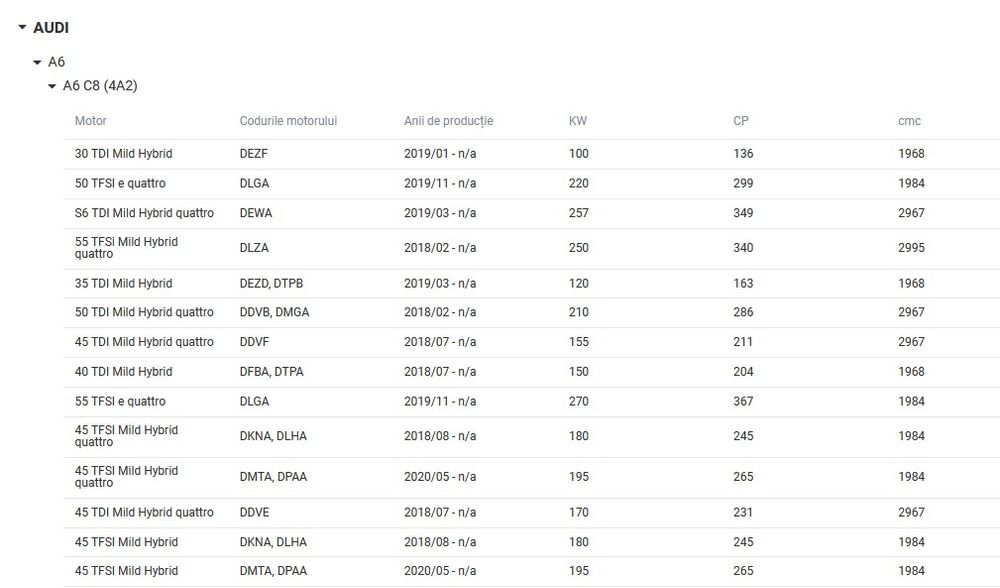
Task: Click the KW column header
Action: [x=578, y=121]
